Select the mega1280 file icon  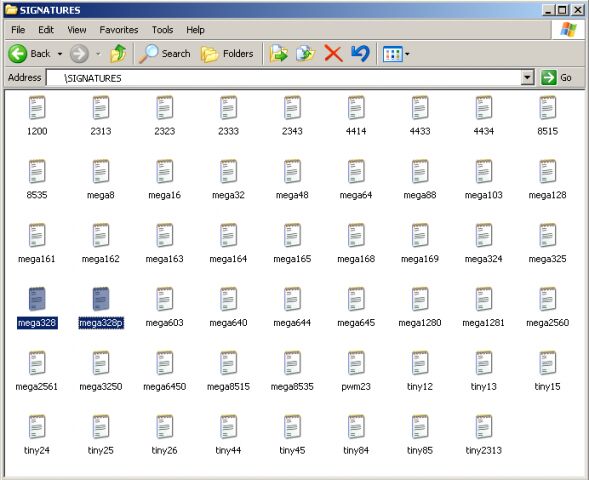click(420, 299)
